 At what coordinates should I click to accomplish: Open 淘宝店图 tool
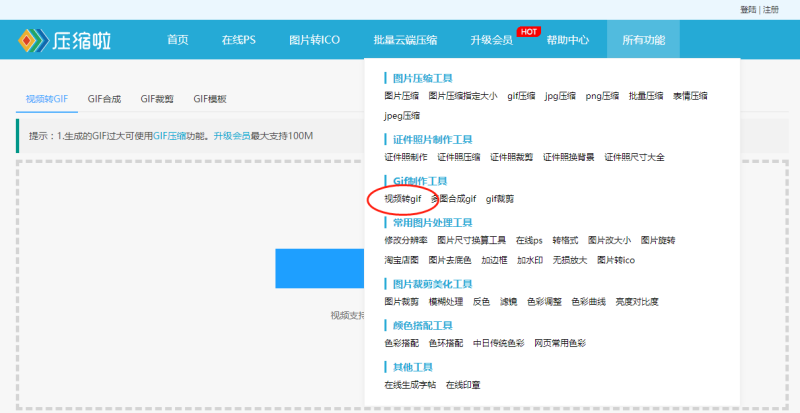point(402,260)
